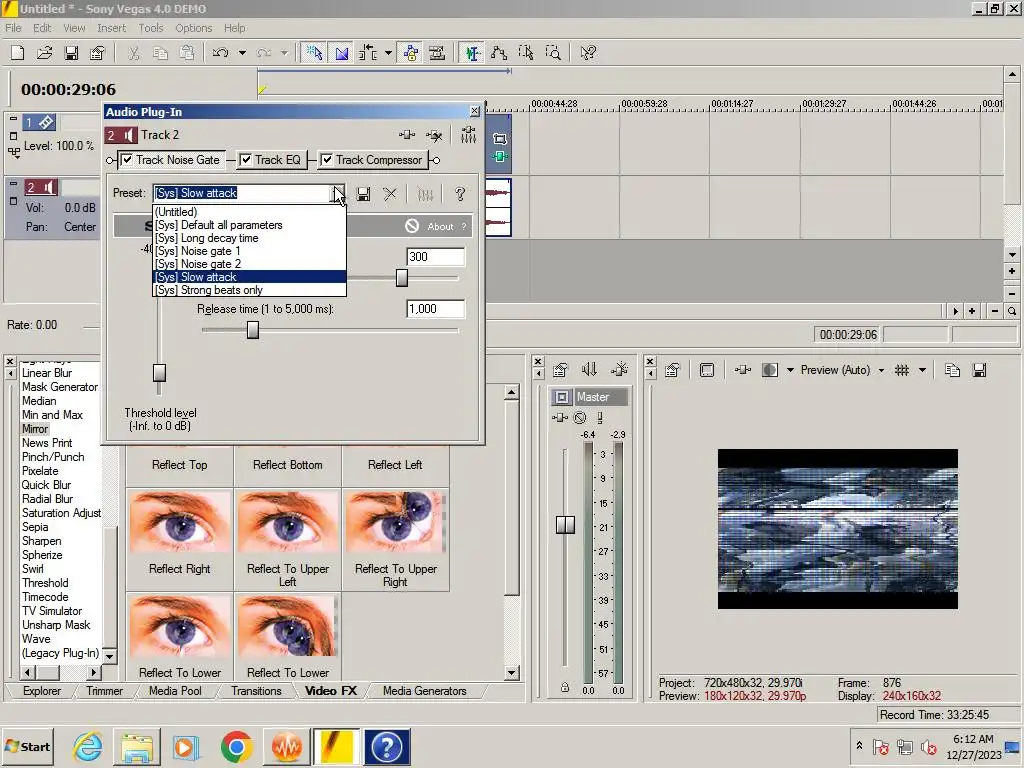Image resolution: width=1024 pixels, height=768 pixels.
Task: Click the Release time slider handle
Action: [253, 330]
